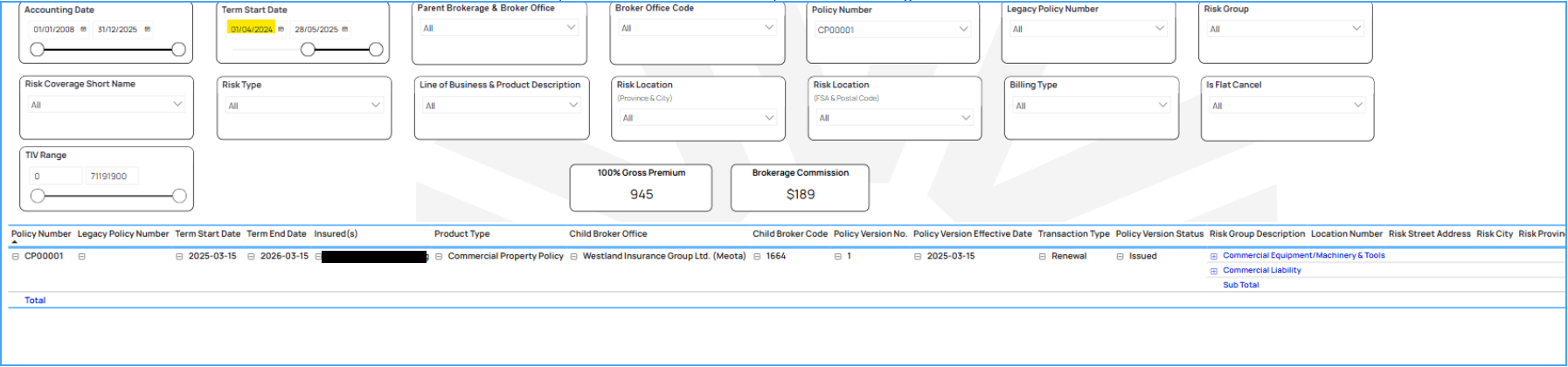
Task: Open calendar picker for Accounting Date 01/01/2008
Action: point(84,29)
